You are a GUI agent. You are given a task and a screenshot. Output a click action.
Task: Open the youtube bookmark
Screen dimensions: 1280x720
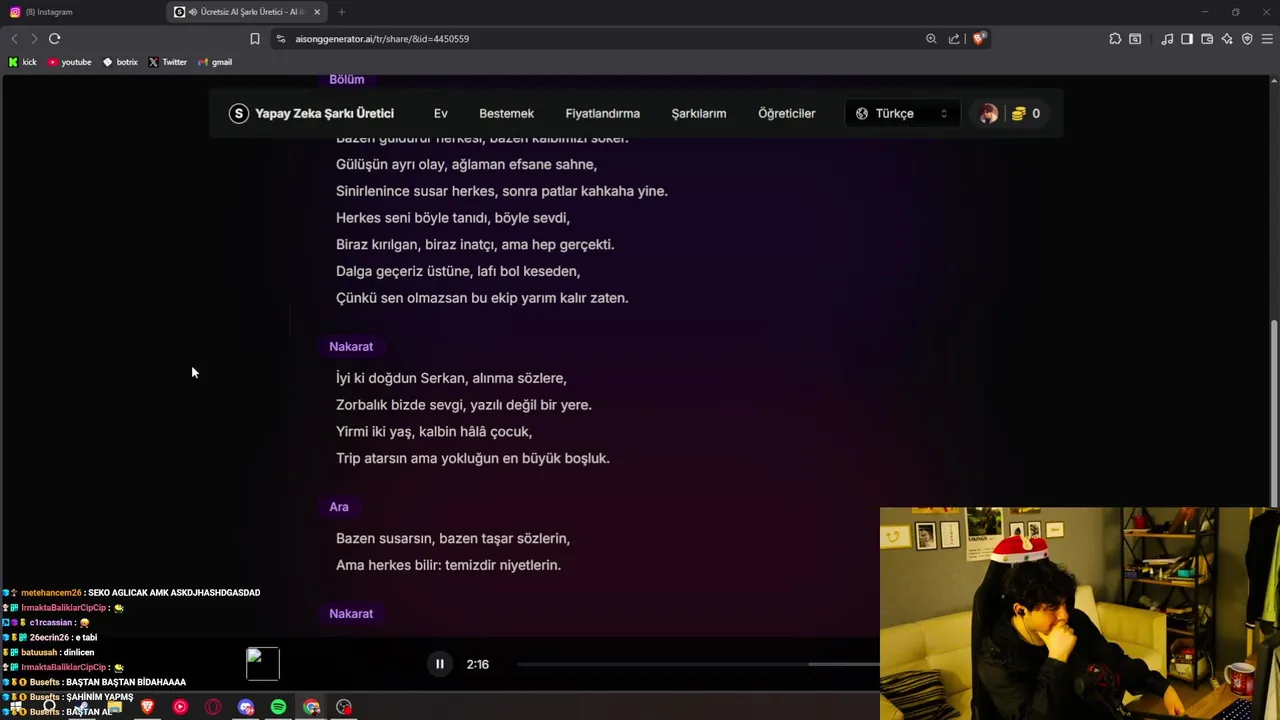pyautogui.click(x=69, y=62)
